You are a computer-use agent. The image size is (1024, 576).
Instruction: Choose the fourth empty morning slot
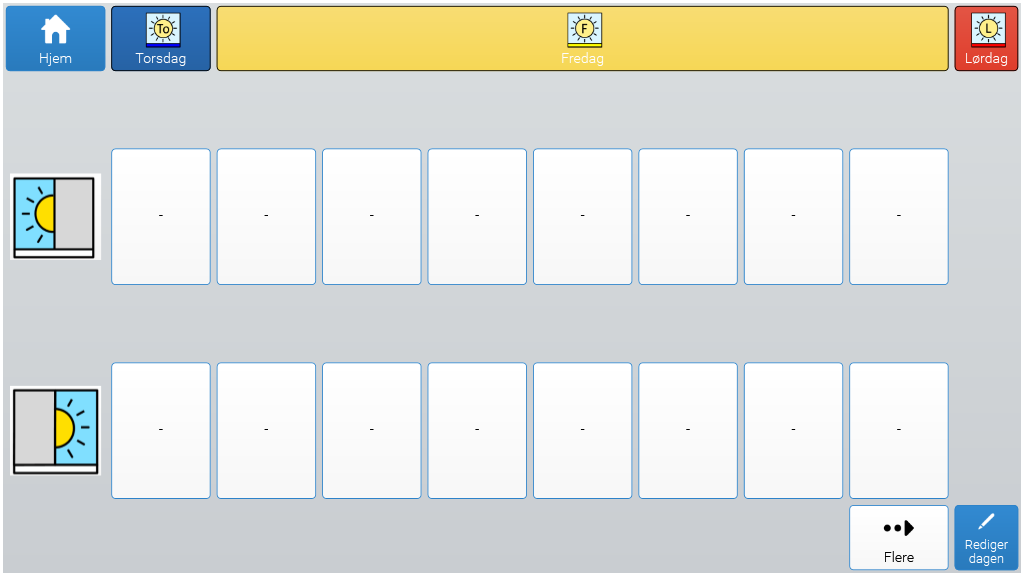(x=477, y=217)
